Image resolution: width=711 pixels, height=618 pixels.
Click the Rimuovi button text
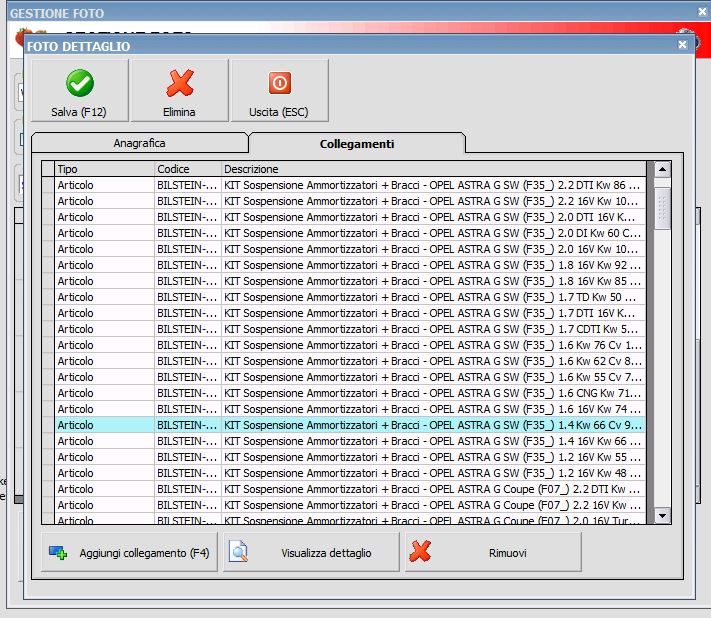click(x=507, y=553)
